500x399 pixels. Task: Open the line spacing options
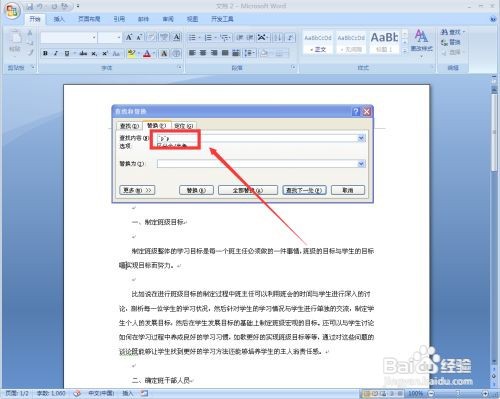[x=249, y=53]
